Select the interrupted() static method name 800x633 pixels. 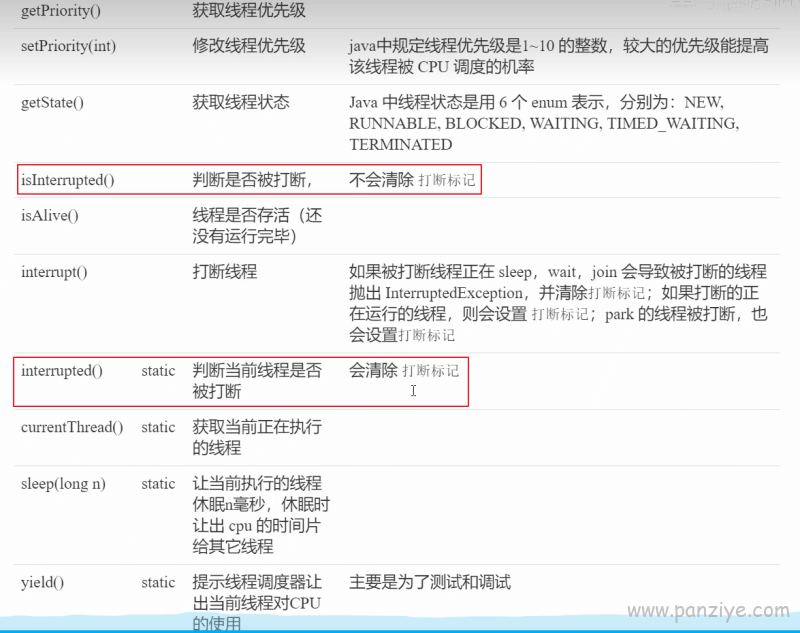(x=62, y=371)
